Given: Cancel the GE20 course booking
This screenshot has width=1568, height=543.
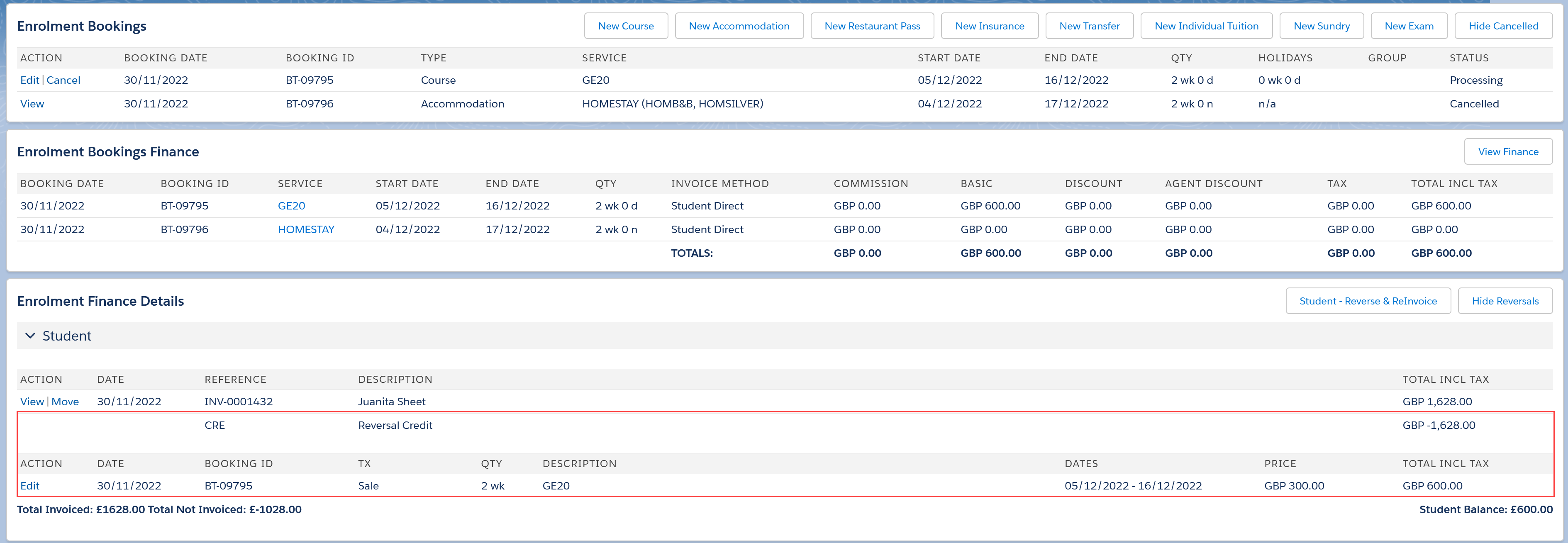Looking at the screenshot, I should 63,80.
